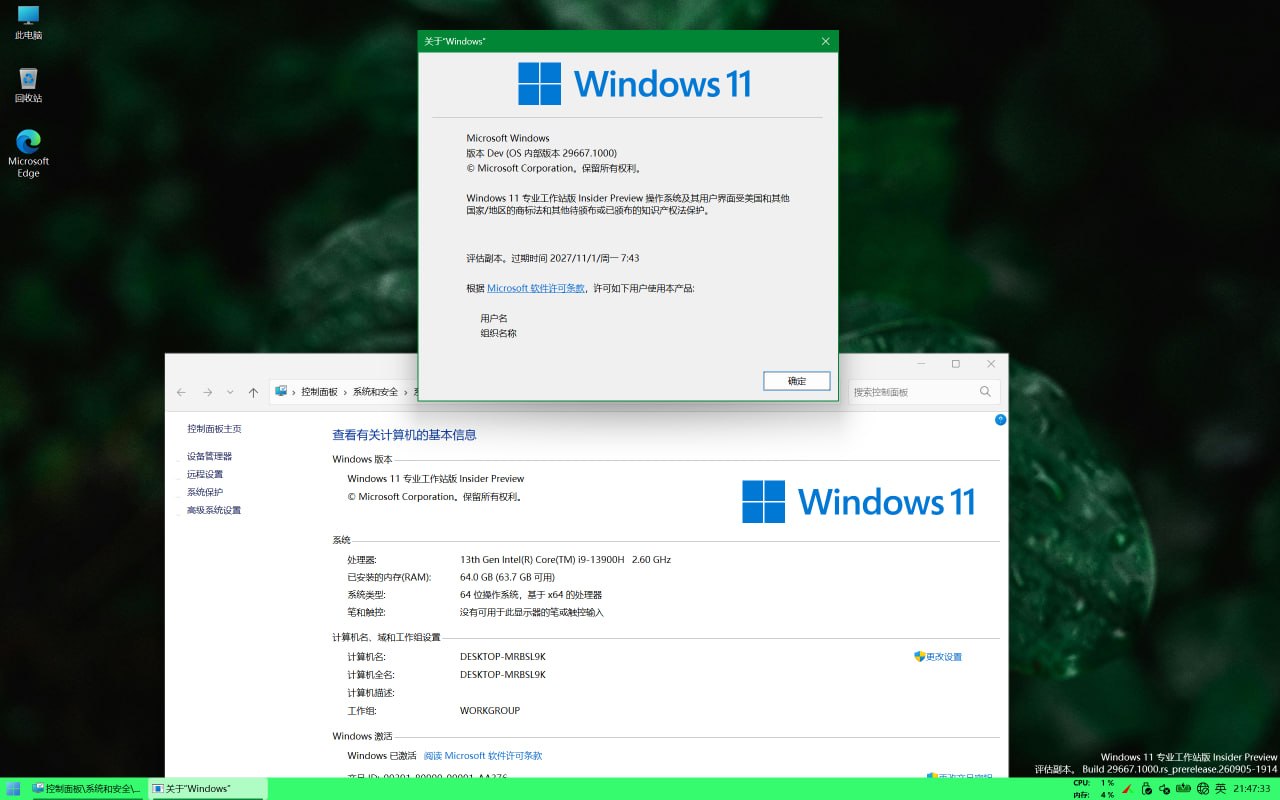Open 高级系统设置 in the sidebar
Viewport: 1280px width, 800px height.
coord(214,510)
